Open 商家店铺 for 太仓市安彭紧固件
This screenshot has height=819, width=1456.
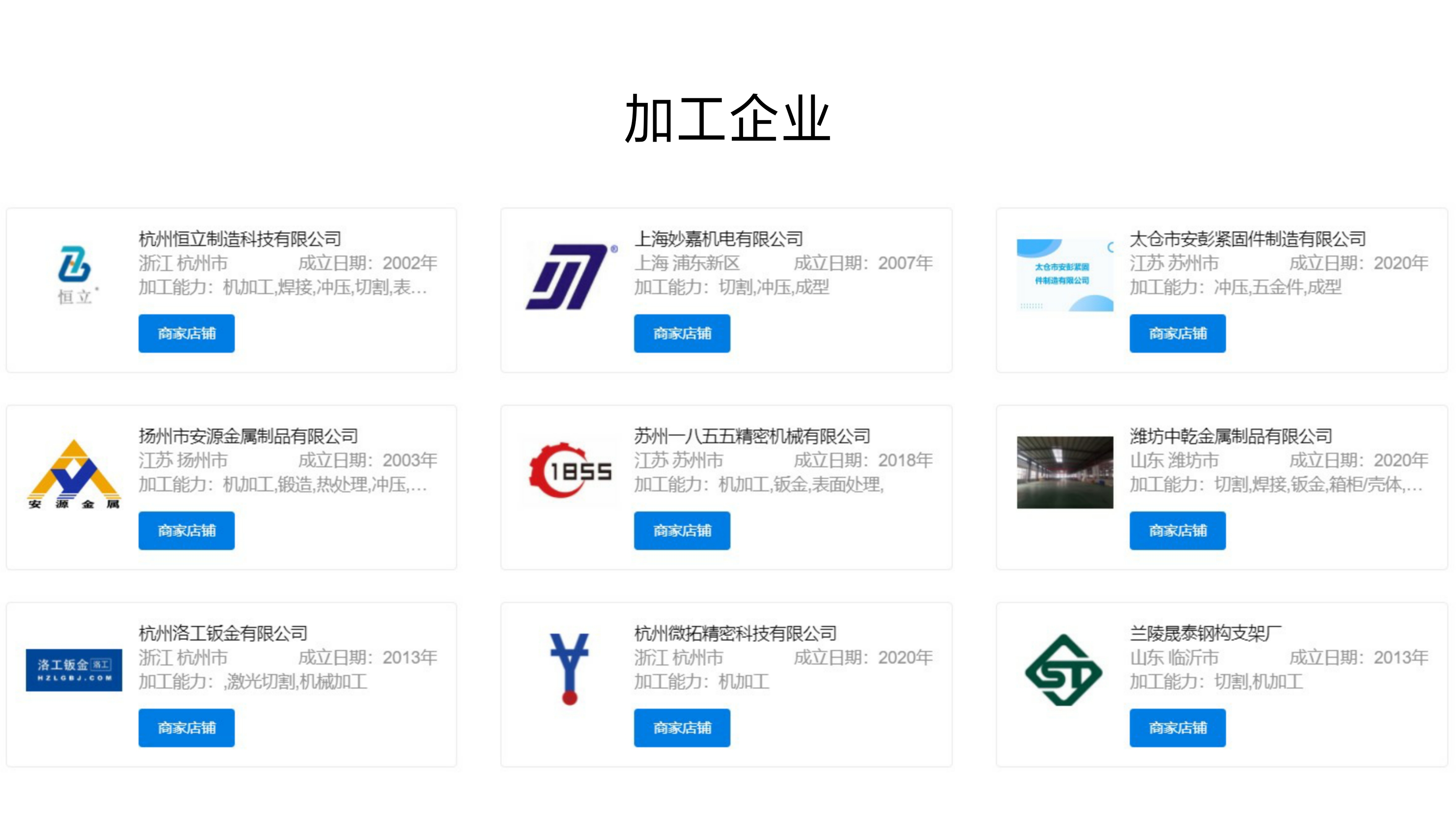coord(1177,334)
